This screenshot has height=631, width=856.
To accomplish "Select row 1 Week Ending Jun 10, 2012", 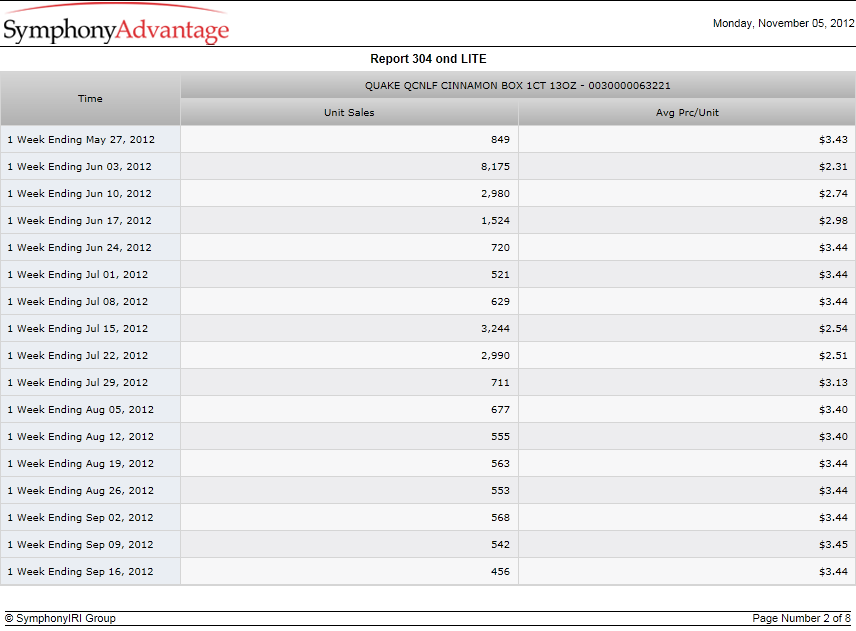I will [x=428, y=193].
